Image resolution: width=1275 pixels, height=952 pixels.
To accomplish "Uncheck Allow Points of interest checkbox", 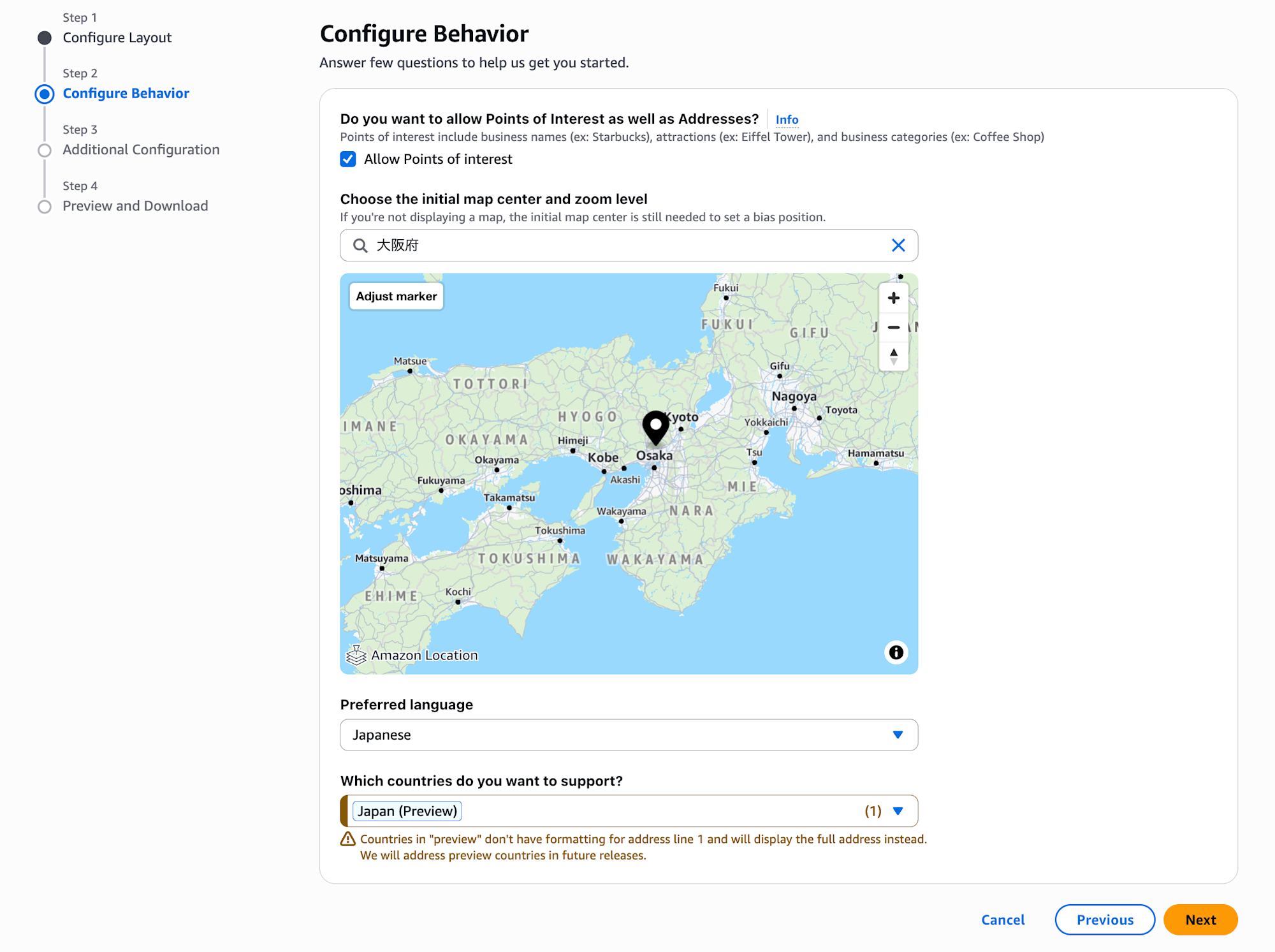I will coord(348,159).
